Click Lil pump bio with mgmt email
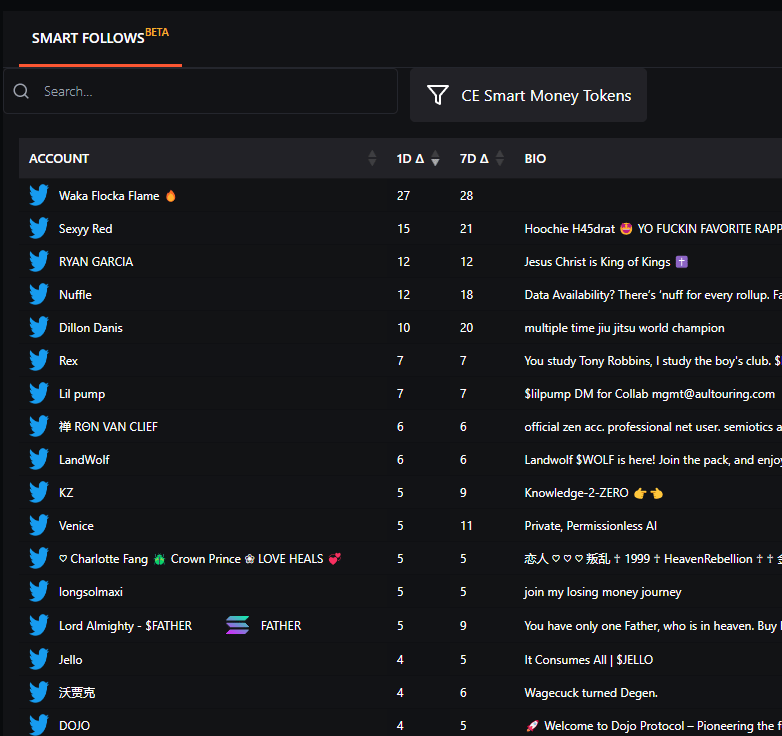 (x=649, y=393)
